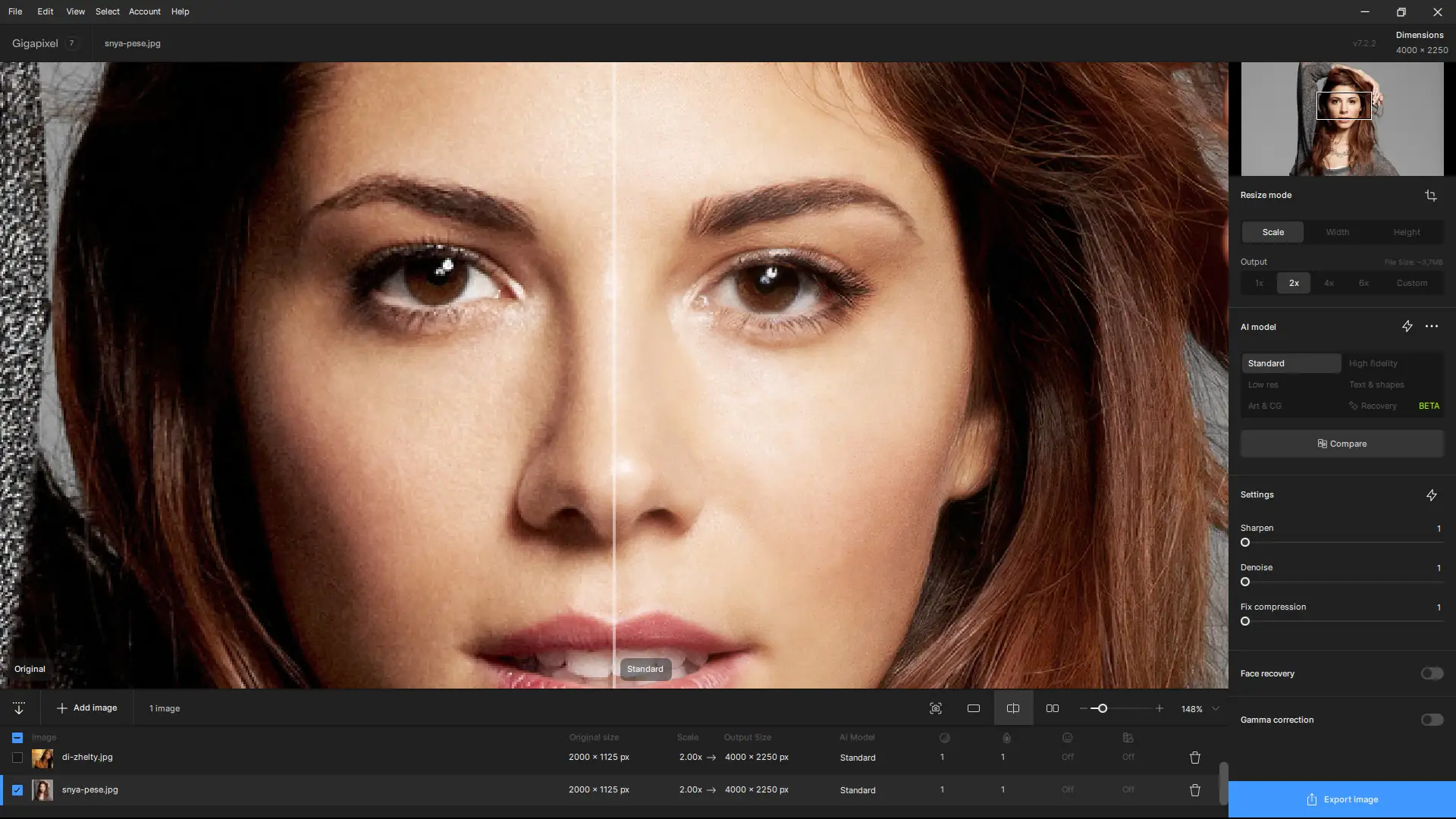Image resolution: width=1456 pixels, height=819 pixels.
Task: Collapse the image list panel arrow icon
Action: pyautogui.click(x=19, y=708)
